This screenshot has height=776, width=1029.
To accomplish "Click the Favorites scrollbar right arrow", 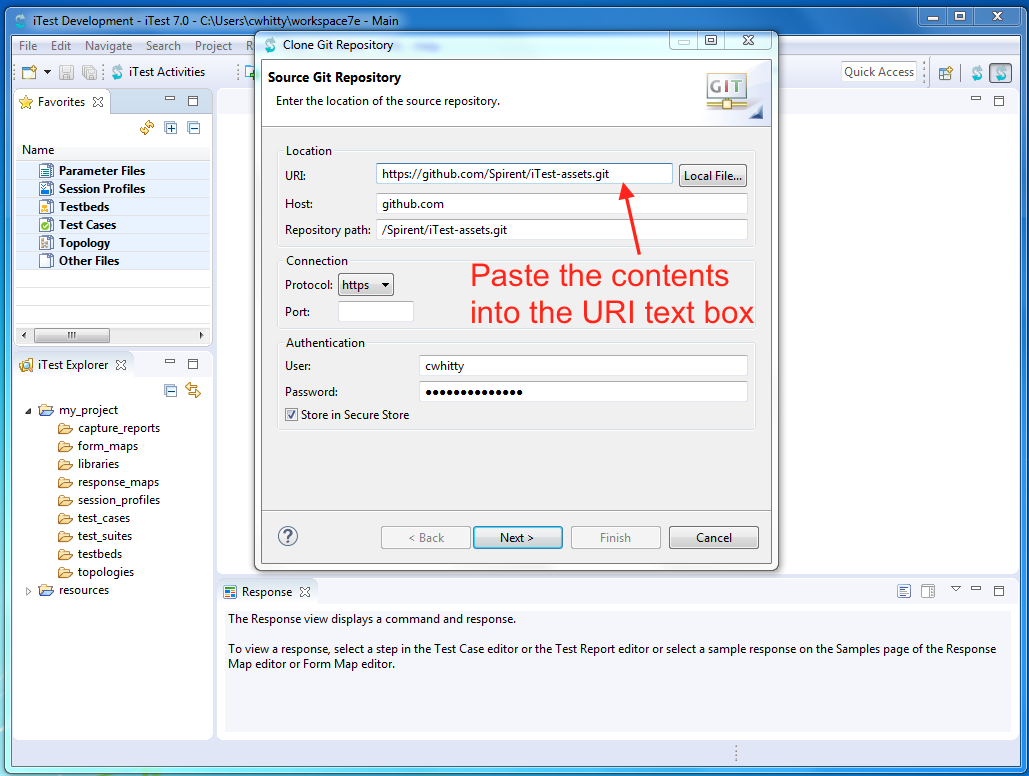I will point(201,335).
